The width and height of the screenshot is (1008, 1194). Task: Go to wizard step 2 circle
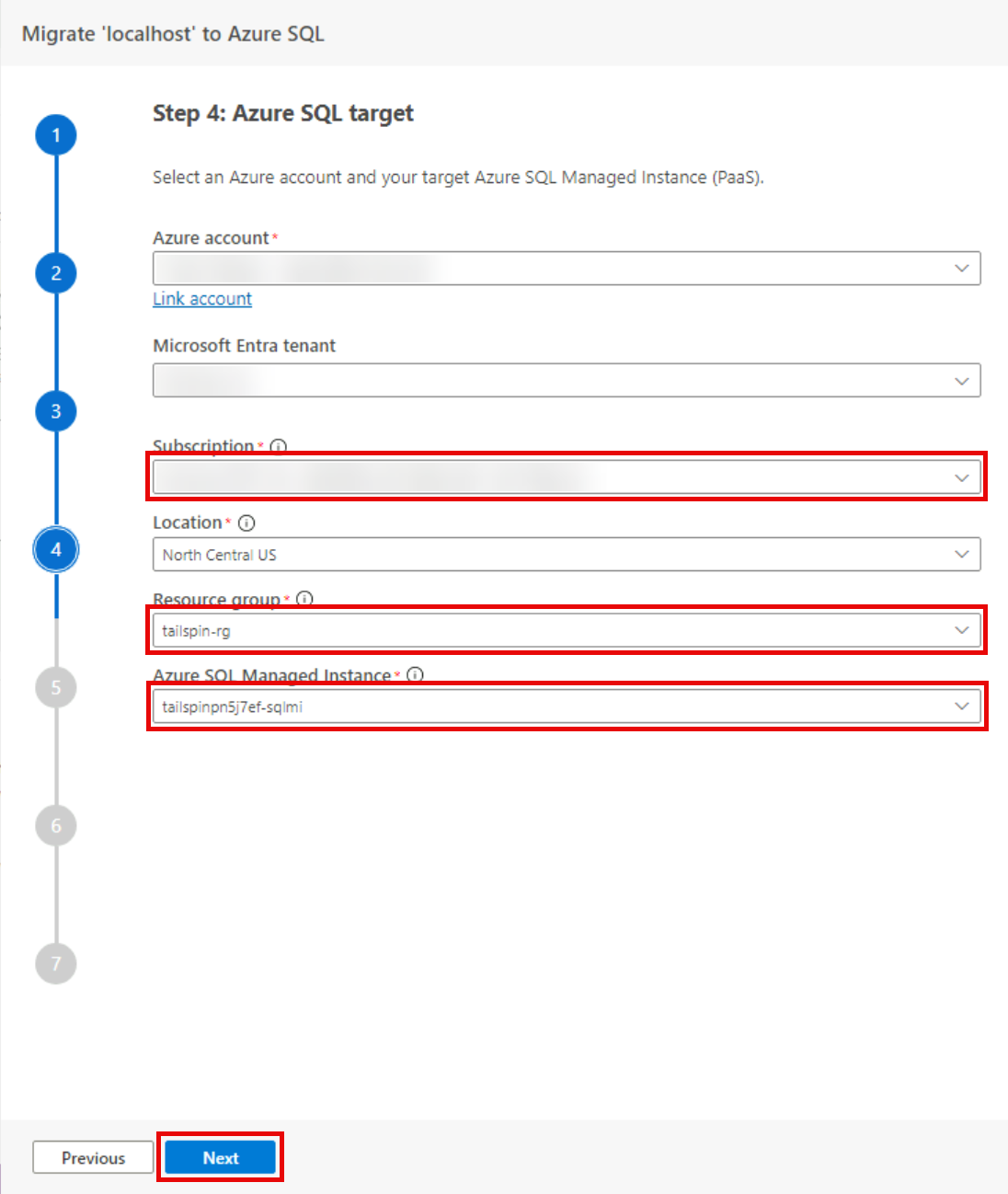point(56,273)
